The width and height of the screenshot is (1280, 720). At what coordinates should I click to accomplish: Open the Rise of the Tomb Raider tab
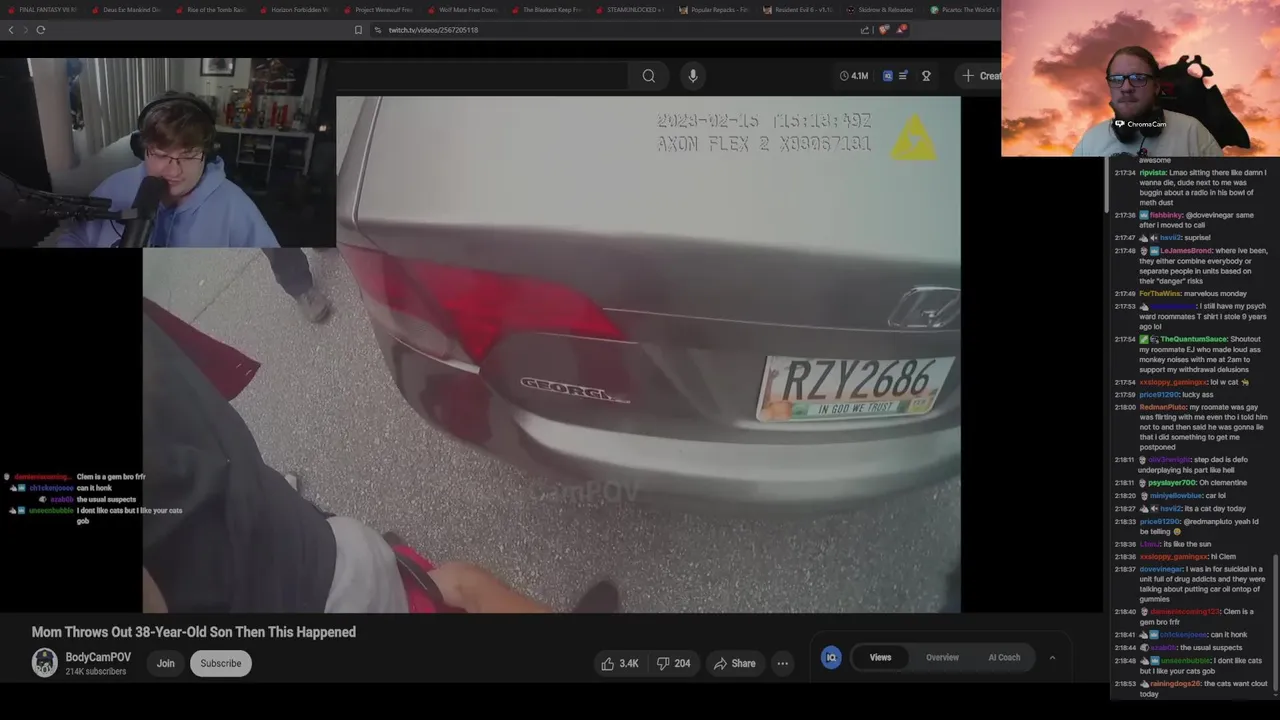click(209, 10)
